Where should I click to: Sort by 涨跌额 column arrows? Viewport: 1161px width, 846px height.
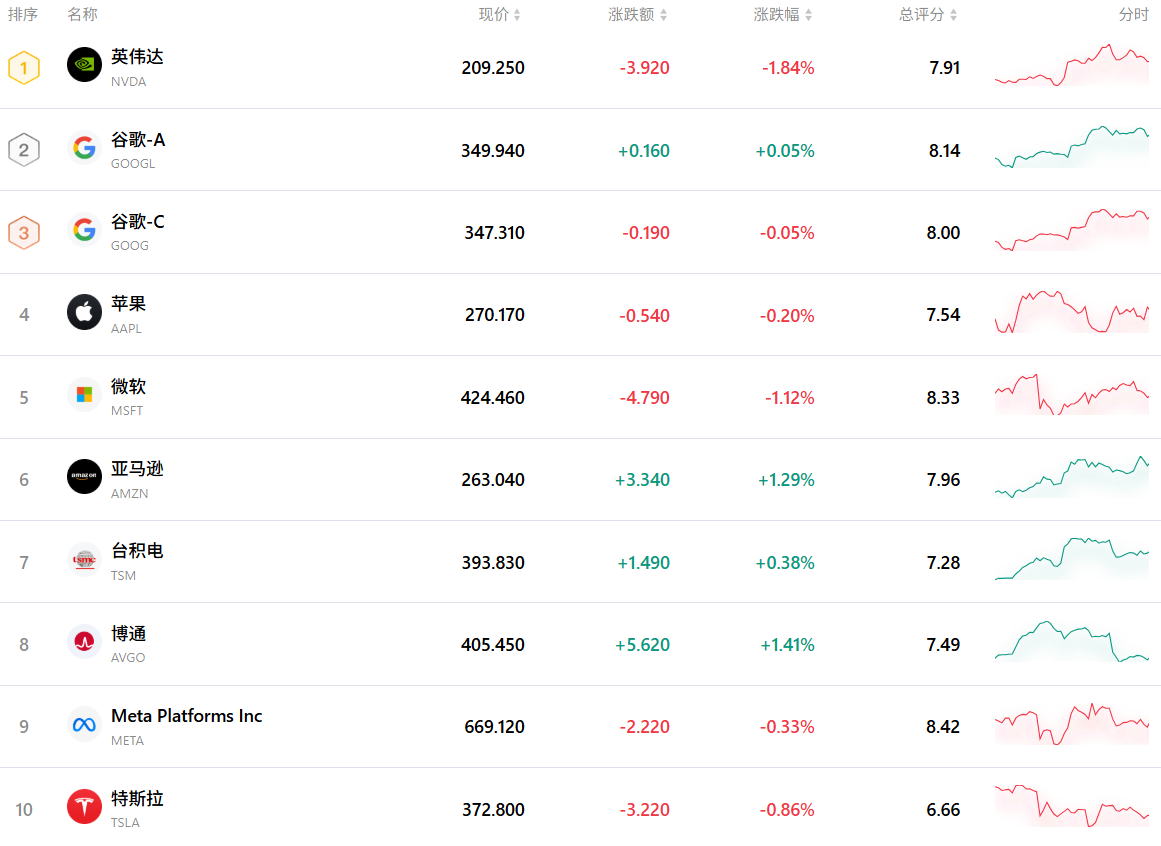click(x=663, y=15)
